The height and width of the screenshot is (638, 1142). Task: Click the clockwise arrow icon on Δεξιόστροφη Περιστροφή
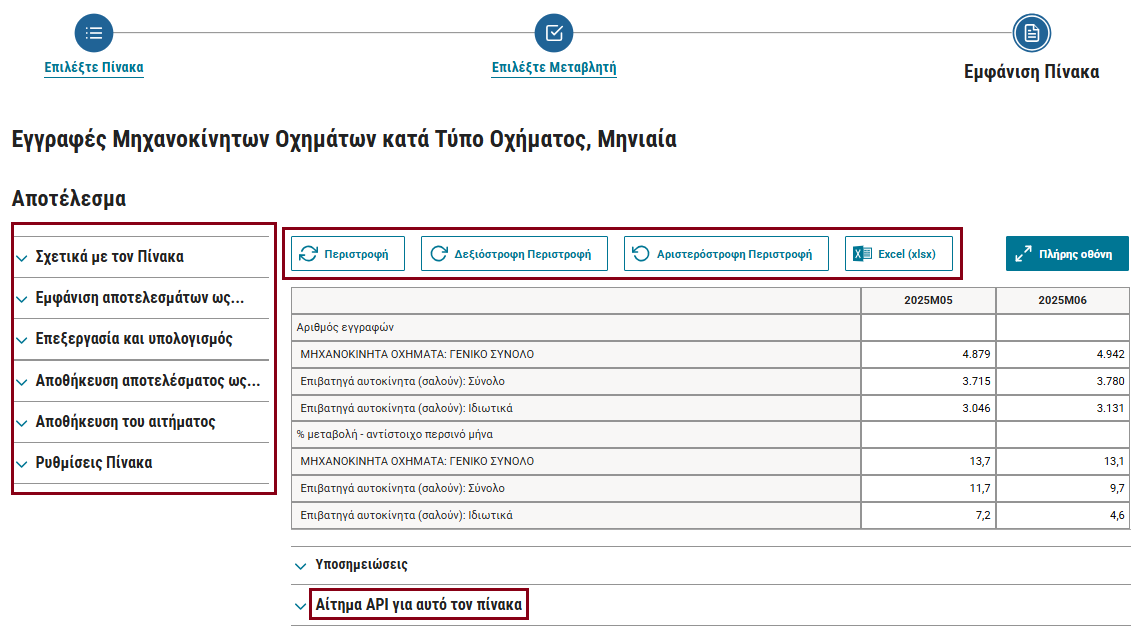438,253
